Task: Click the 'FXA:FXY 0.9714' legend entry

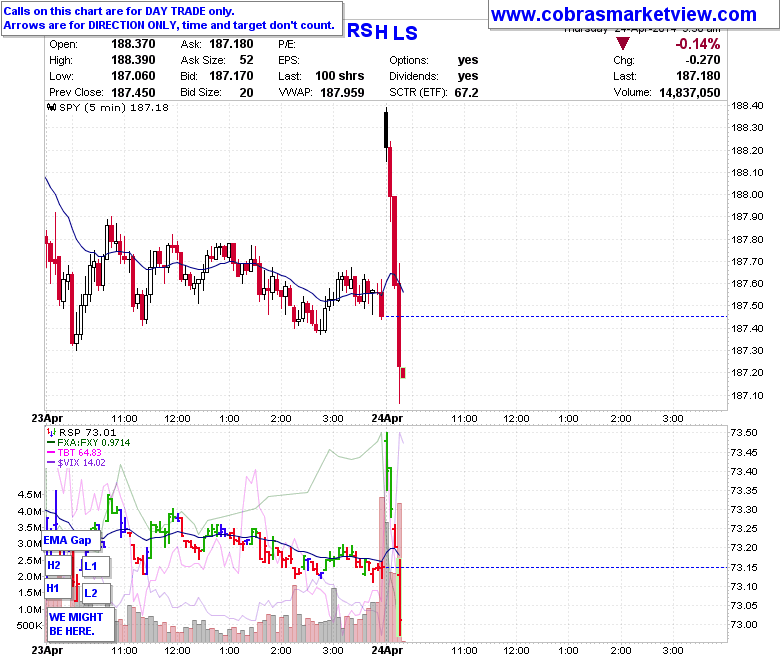Action: (94, 442)
